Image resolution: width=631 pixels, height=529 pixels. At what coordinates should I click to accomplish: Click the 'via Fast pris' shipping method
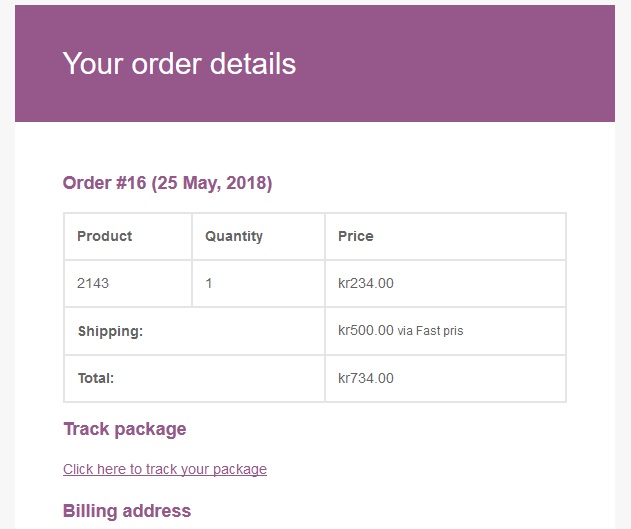point(431,331)
